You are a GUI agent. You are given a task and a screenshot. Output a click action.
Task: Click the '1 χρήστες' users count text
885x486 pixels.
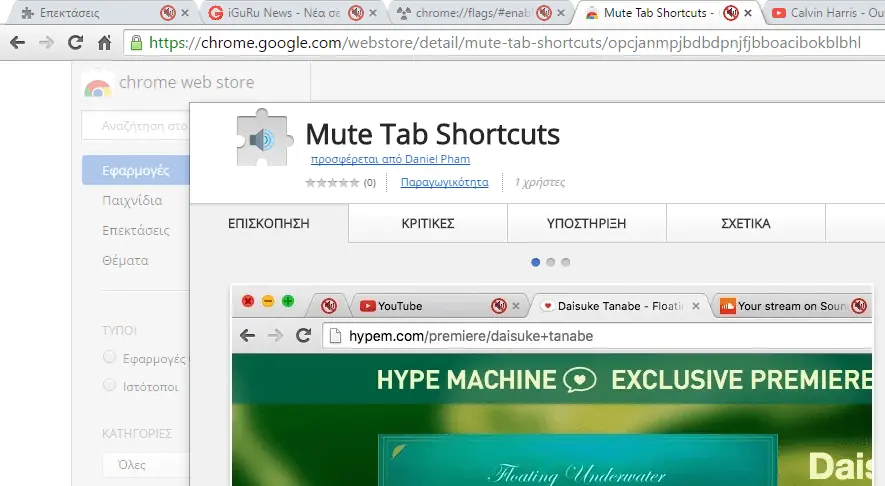coord(540,182)
